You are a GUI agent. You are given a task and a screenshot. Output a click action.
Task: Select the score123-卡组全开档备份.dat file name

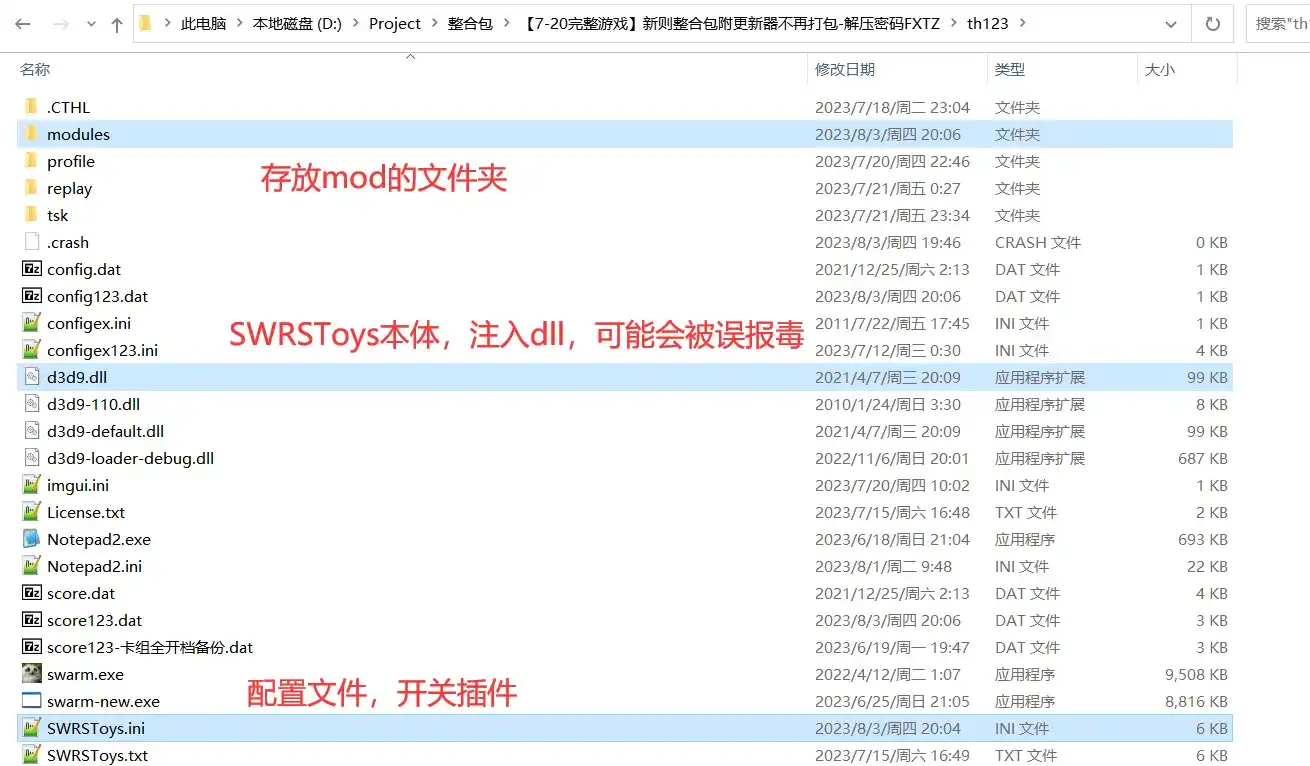pyautogui.click(x=150, y=647)
